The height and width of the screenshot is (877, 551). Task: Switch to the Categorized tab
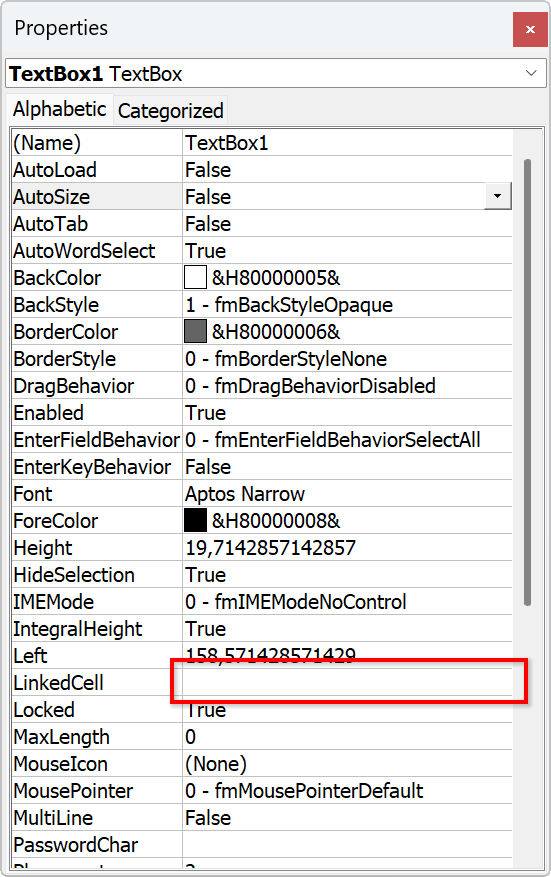click(171, 111)
